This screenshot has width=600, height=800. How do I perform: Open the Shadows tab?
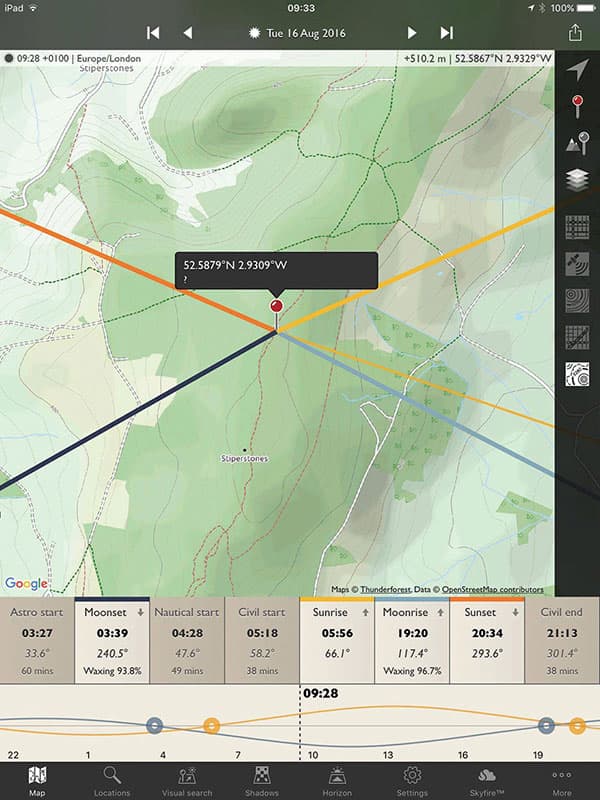[x=262, y=781]
